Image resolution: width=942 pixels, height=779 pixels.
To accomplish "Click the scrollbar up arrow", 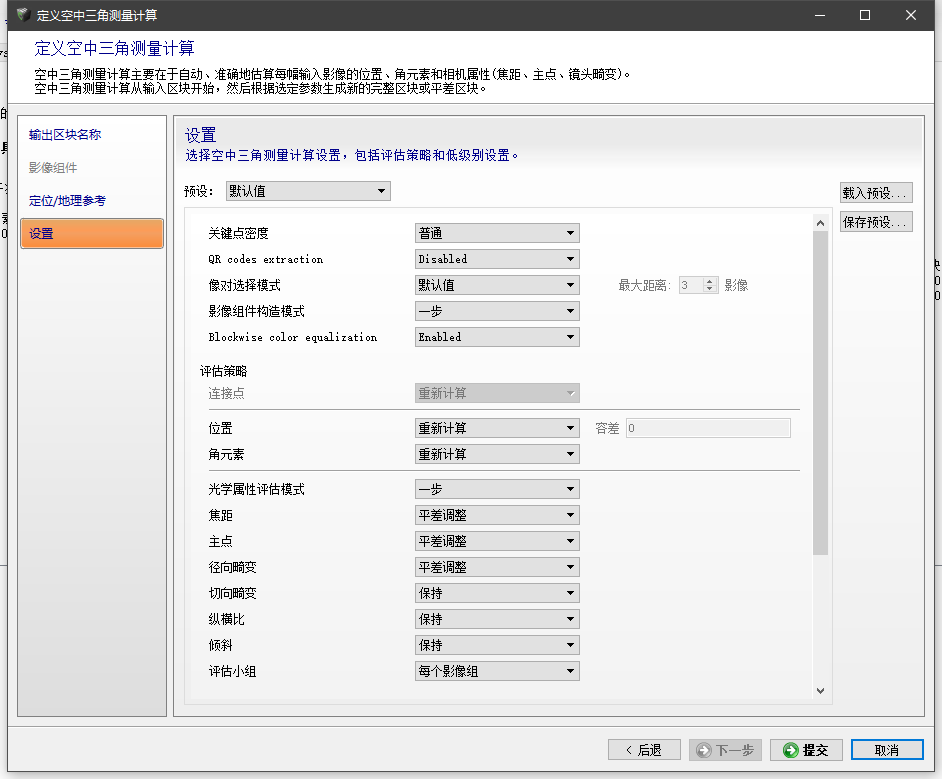I will pos(820,223).
